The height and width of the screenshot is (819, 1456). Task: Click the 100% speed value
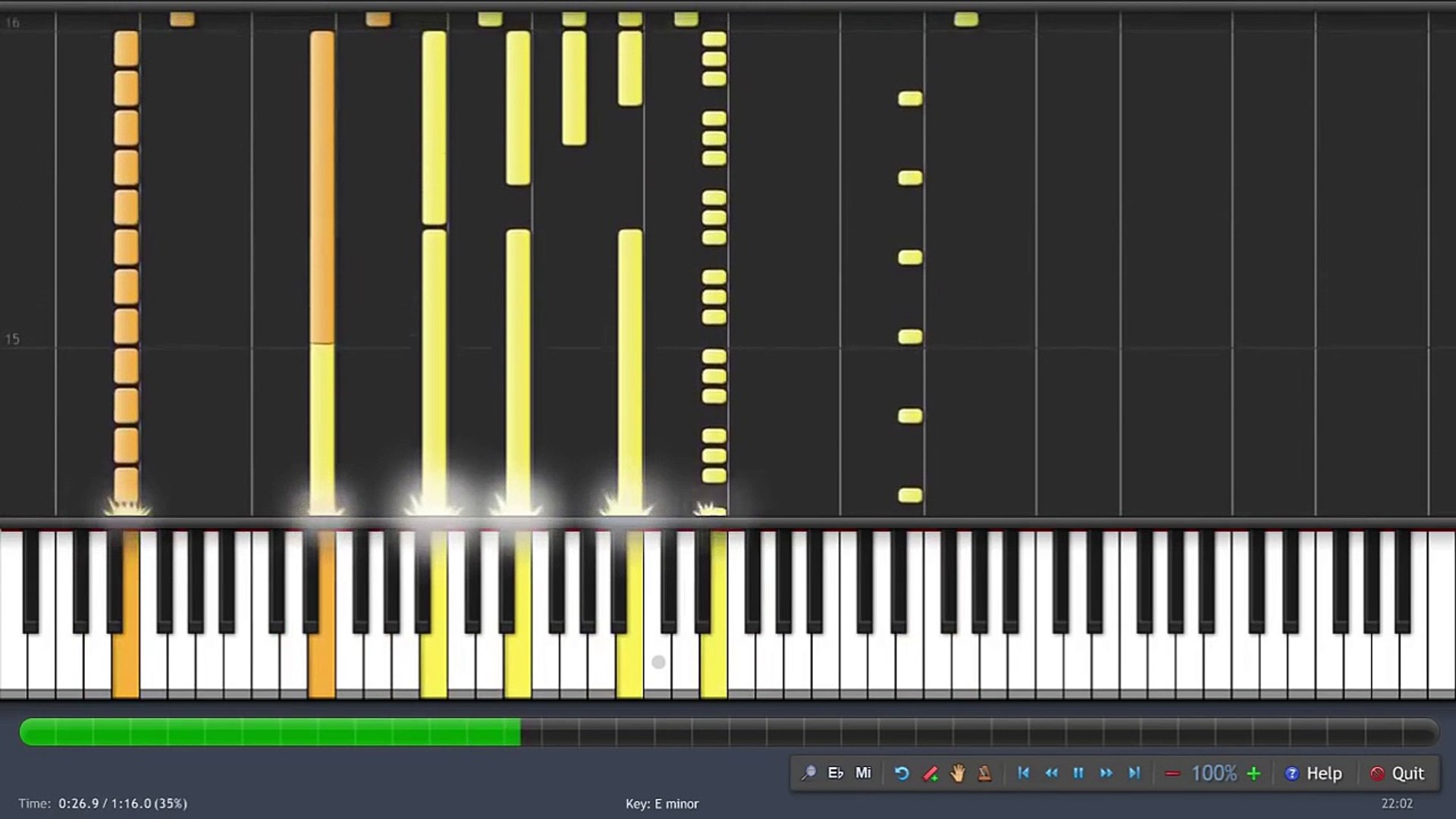click(x=1213, y=773)
